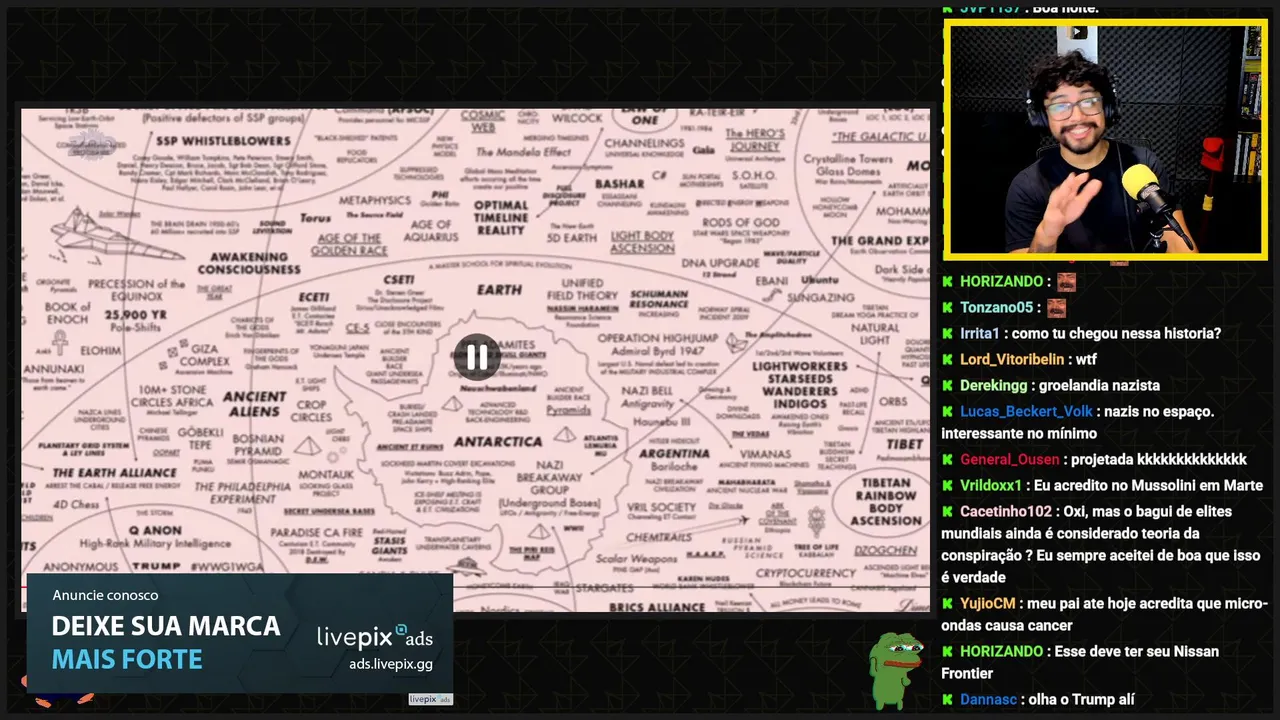Click the Kick badge beside Dannasc
Image resolution: width=1280 pixels, height=720 pixels.
click(947, 699)
